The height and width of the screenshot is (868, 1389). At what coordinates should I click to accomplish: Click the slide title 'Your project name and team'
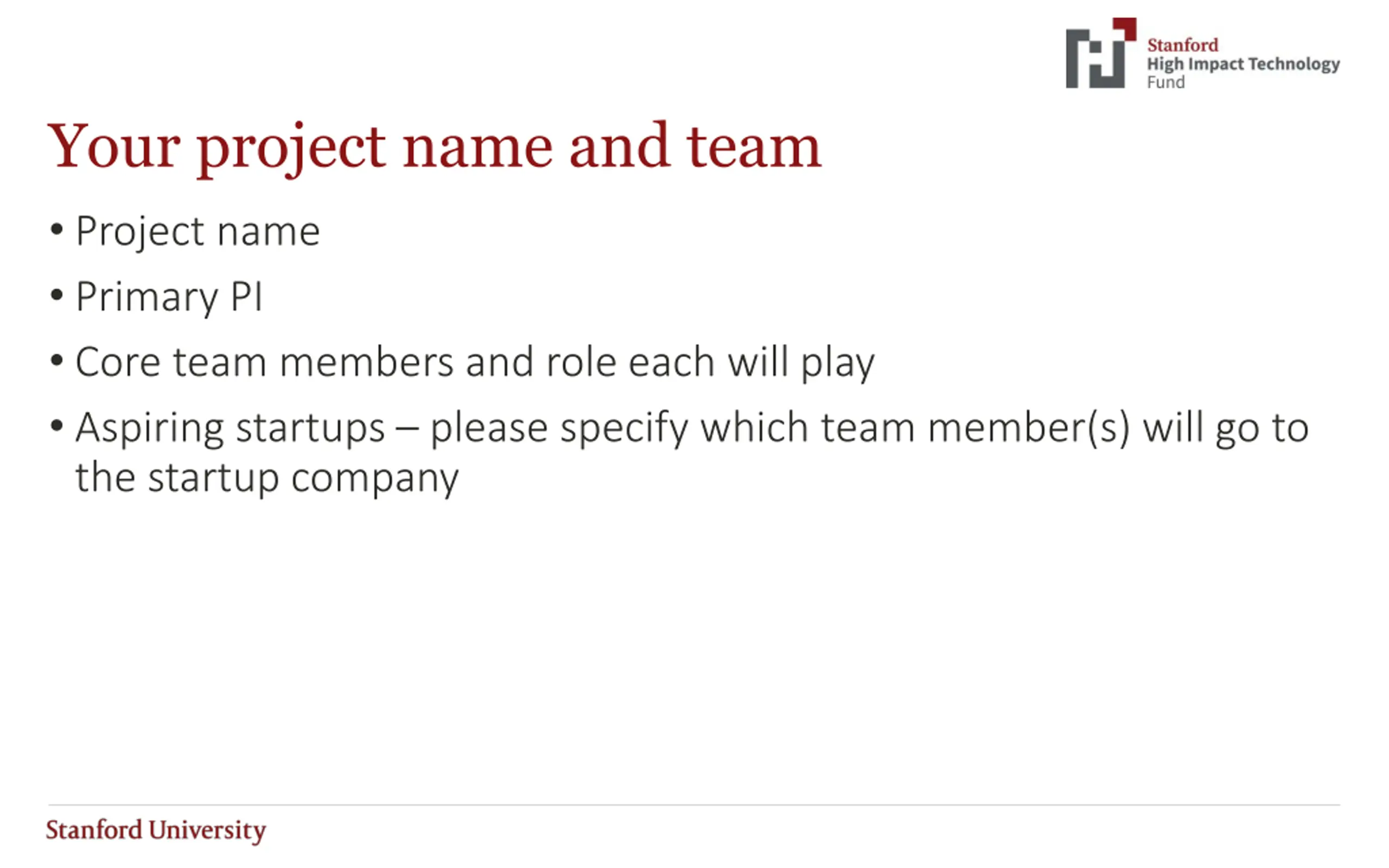tap(434, 148)
